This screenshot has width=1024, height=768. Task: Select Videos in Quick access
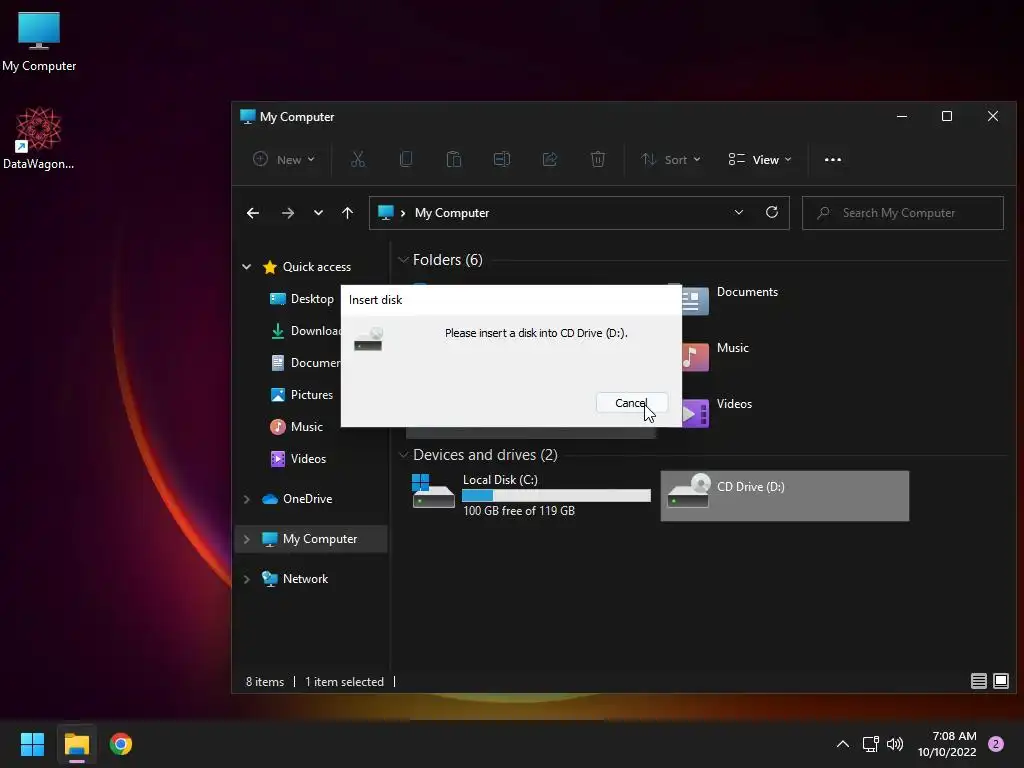pos(298,458)
